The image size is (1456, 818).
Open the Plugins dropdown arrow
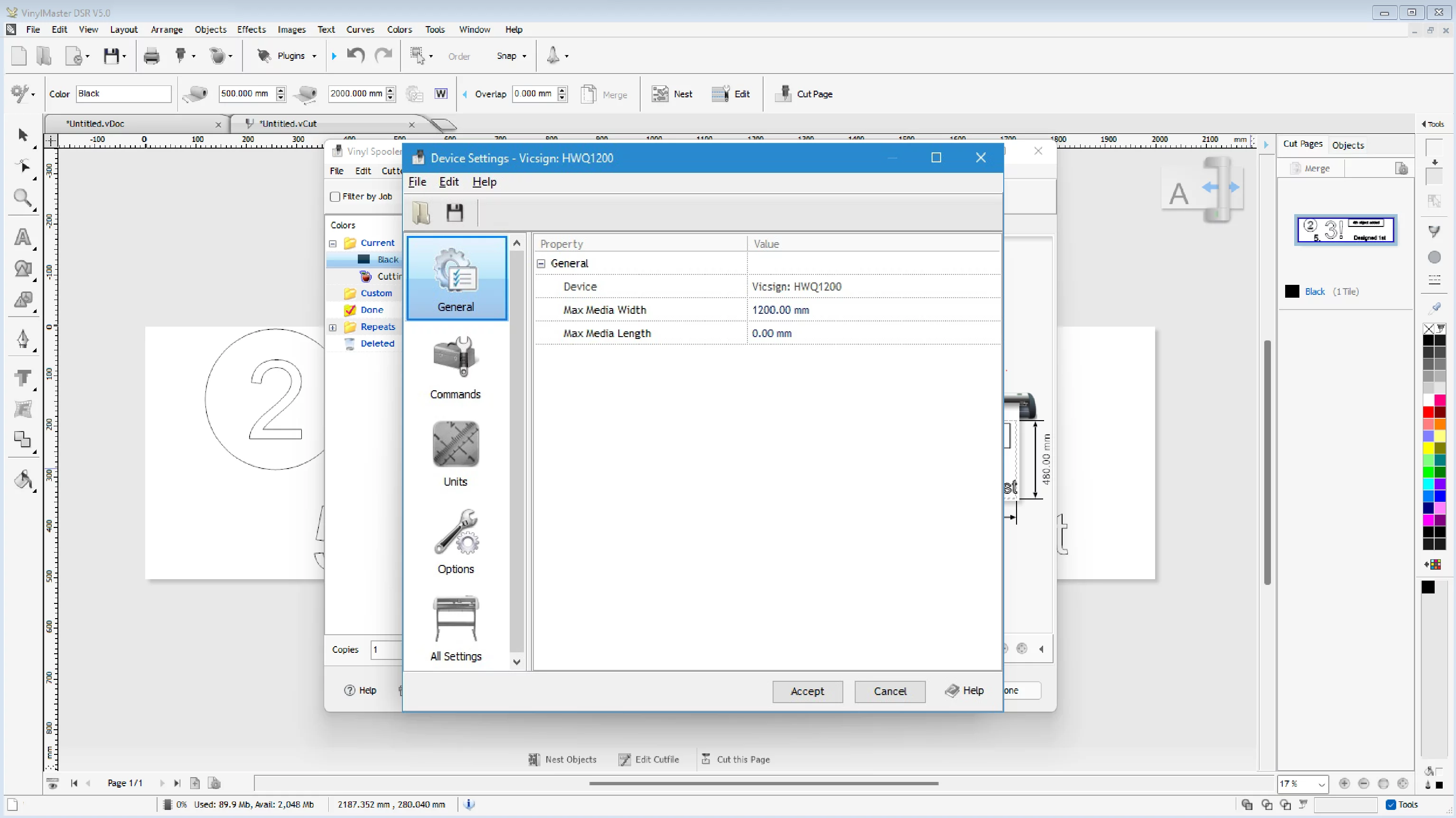[314, 56]
